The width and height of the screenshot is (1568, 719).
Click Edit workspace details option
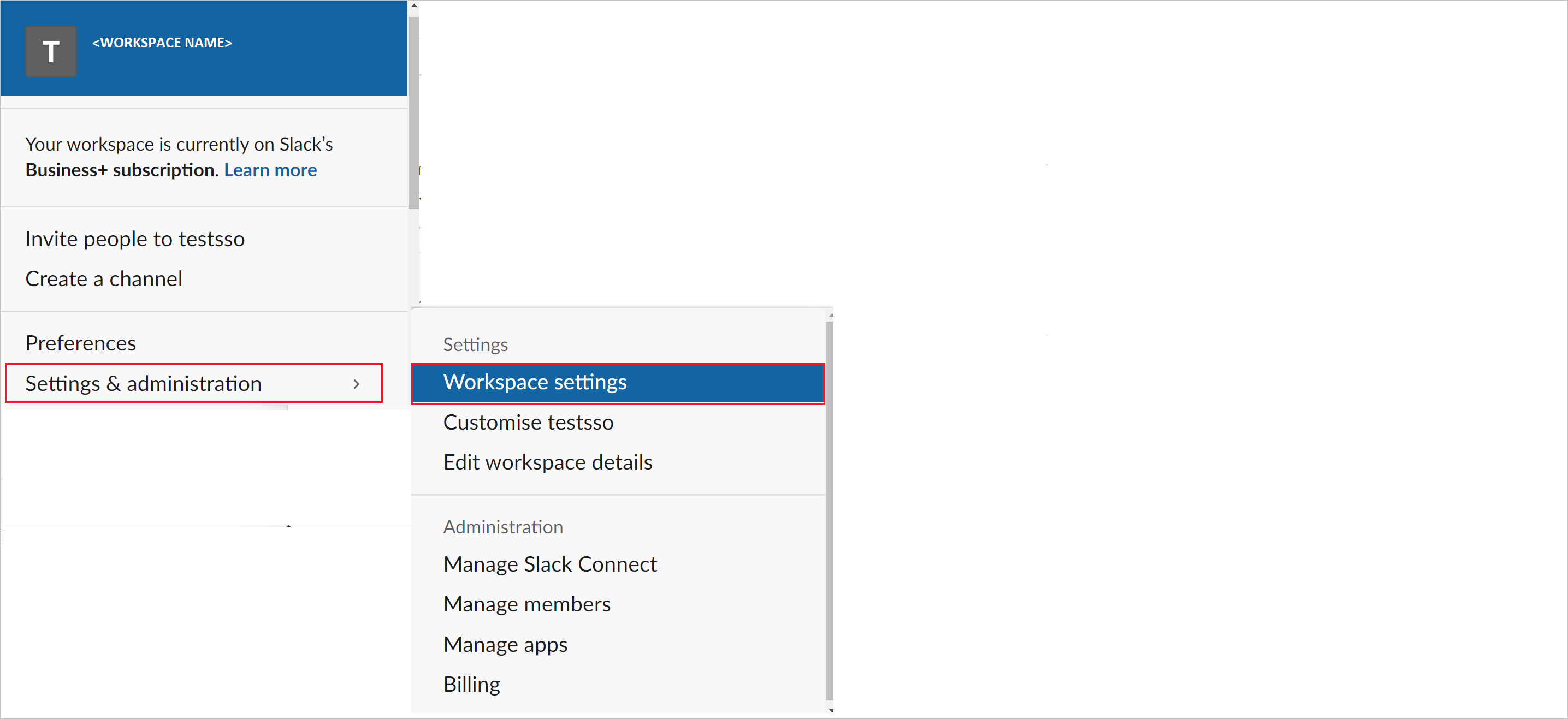click(548, 461)
